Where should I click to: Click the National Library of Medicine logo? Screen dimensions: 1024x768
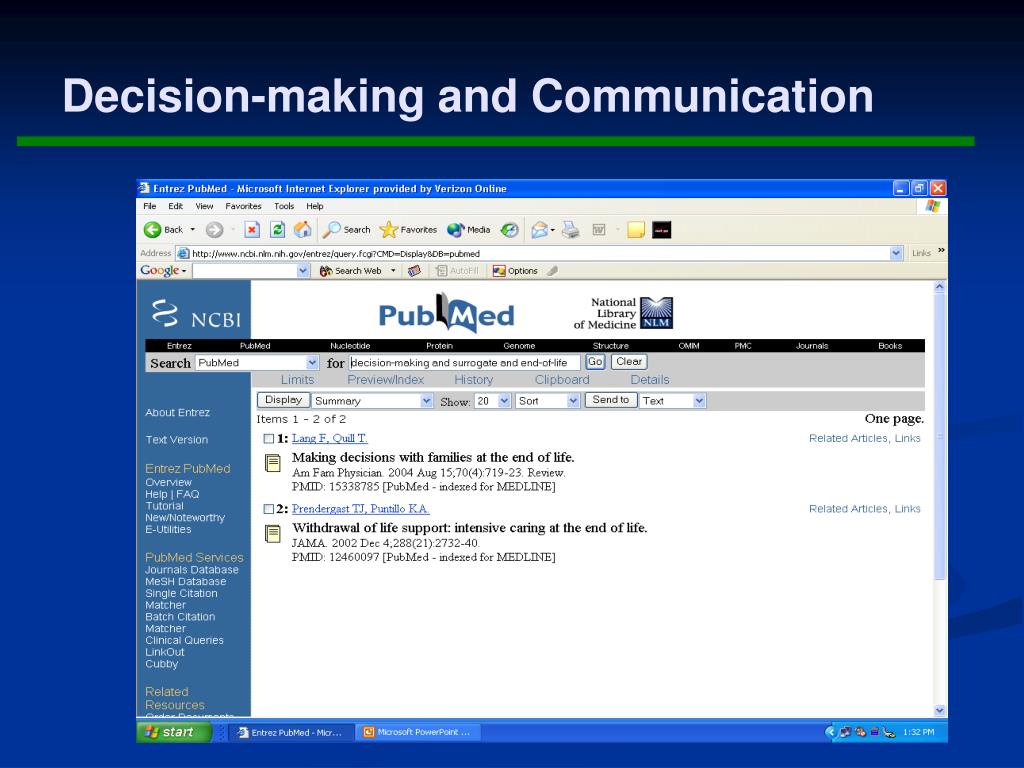click(623, 313)
